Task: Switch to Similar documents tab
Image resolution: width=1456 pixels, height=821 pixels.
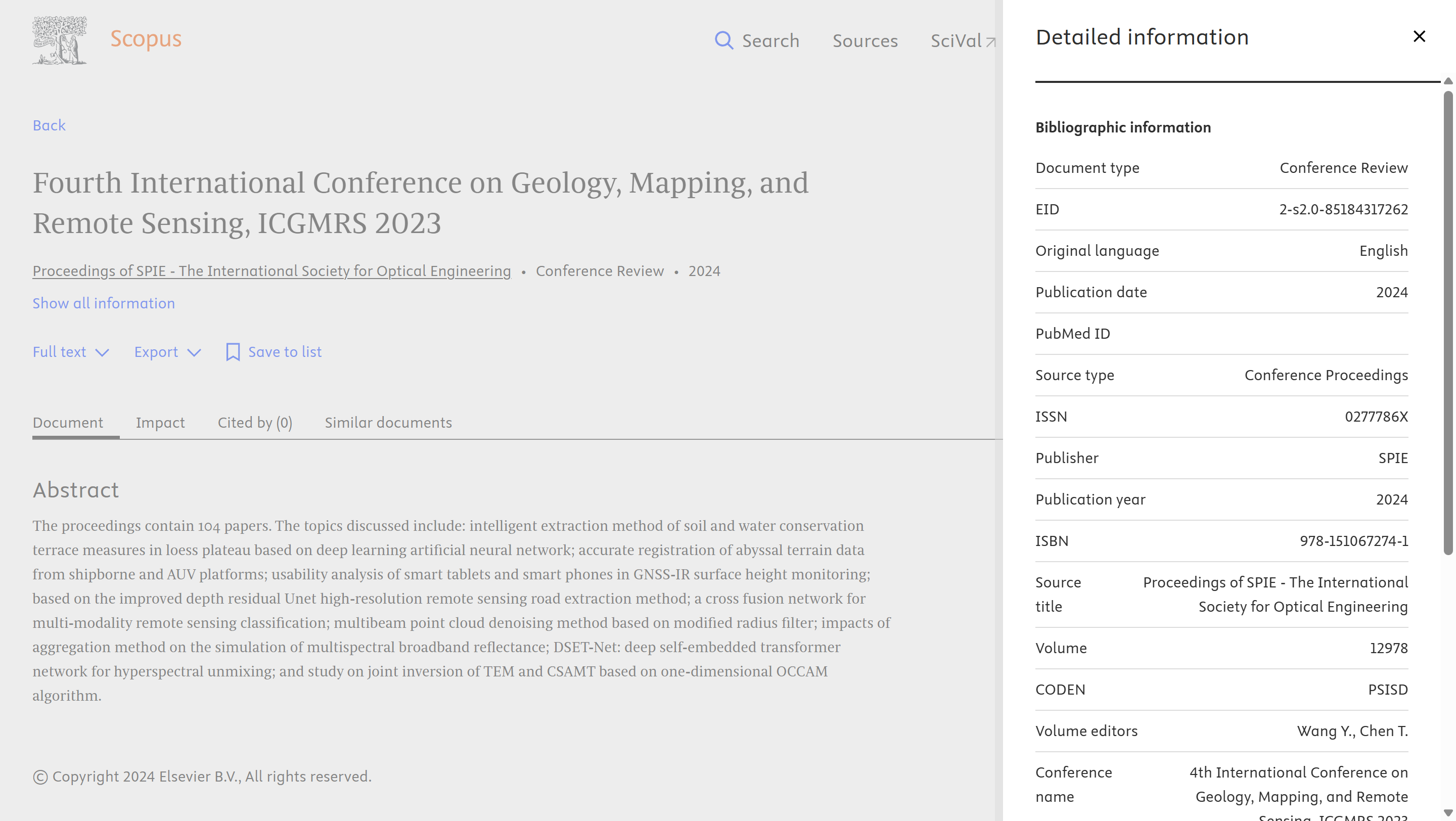Action: (388, 423)
